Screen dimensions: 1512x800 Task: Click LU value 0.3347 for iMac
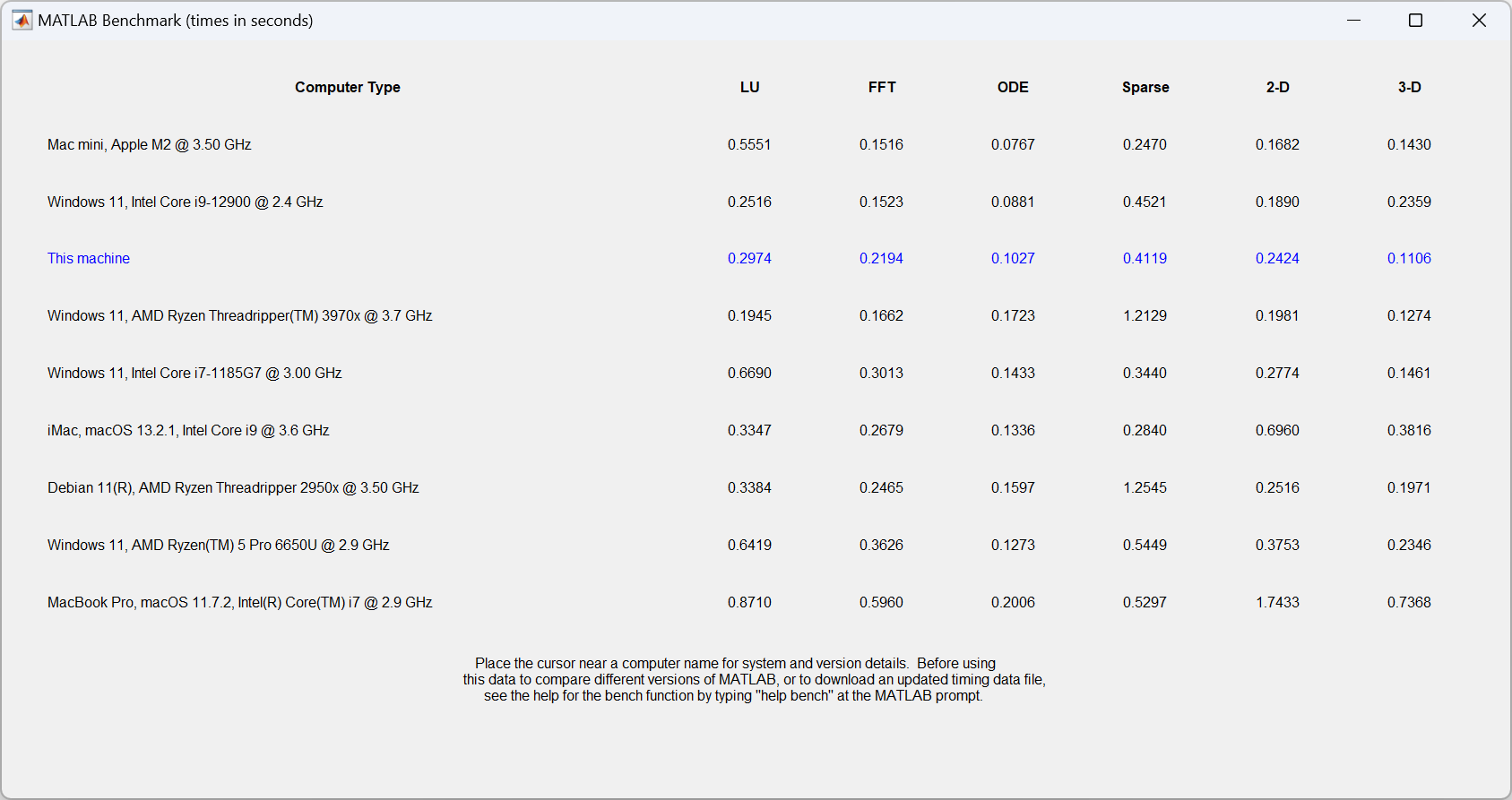pos(749,430)
